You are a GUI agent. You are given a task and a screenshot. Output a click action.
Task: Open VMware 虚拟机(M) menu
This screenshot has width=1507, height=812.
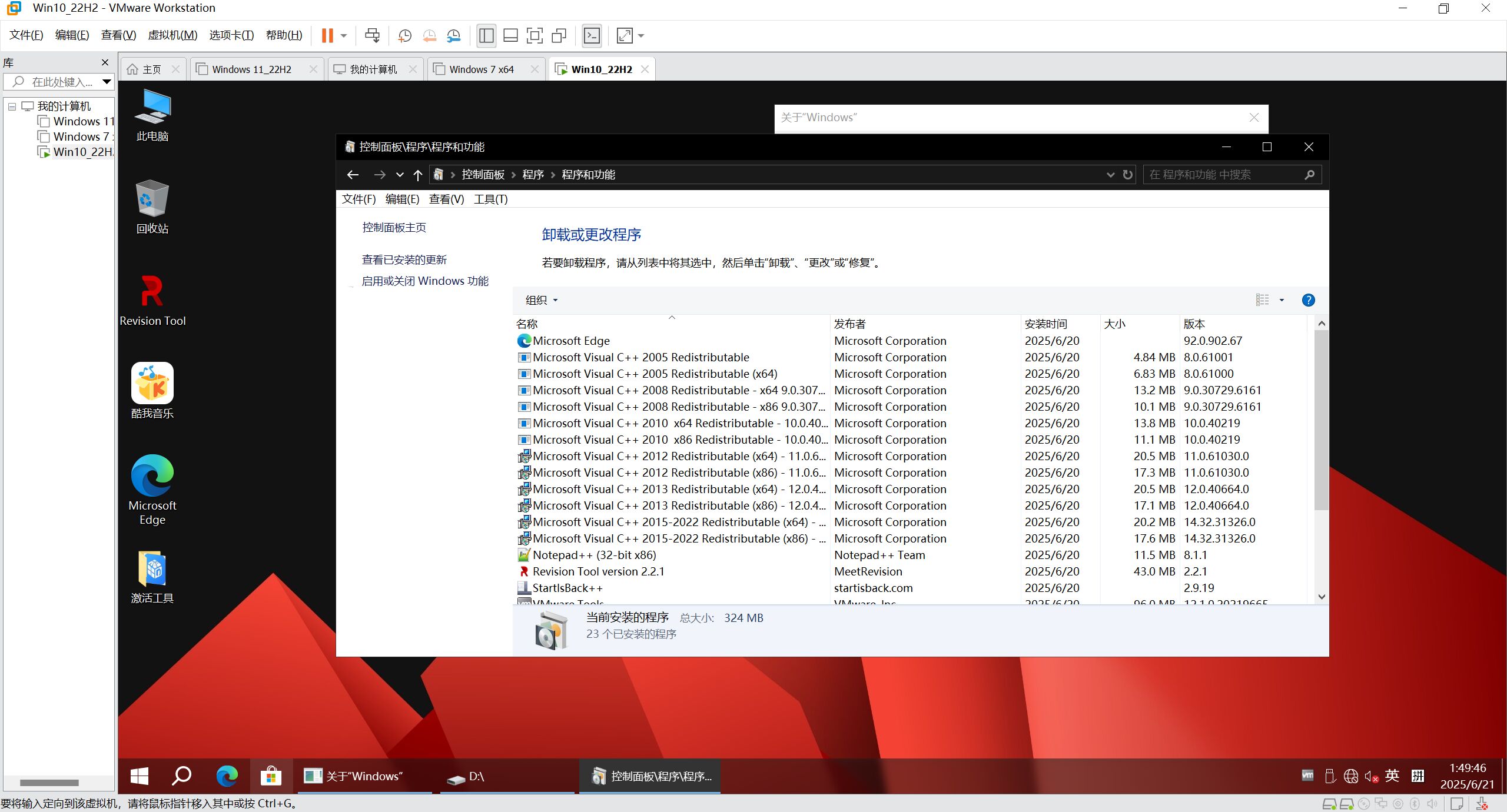pos(172,35)
